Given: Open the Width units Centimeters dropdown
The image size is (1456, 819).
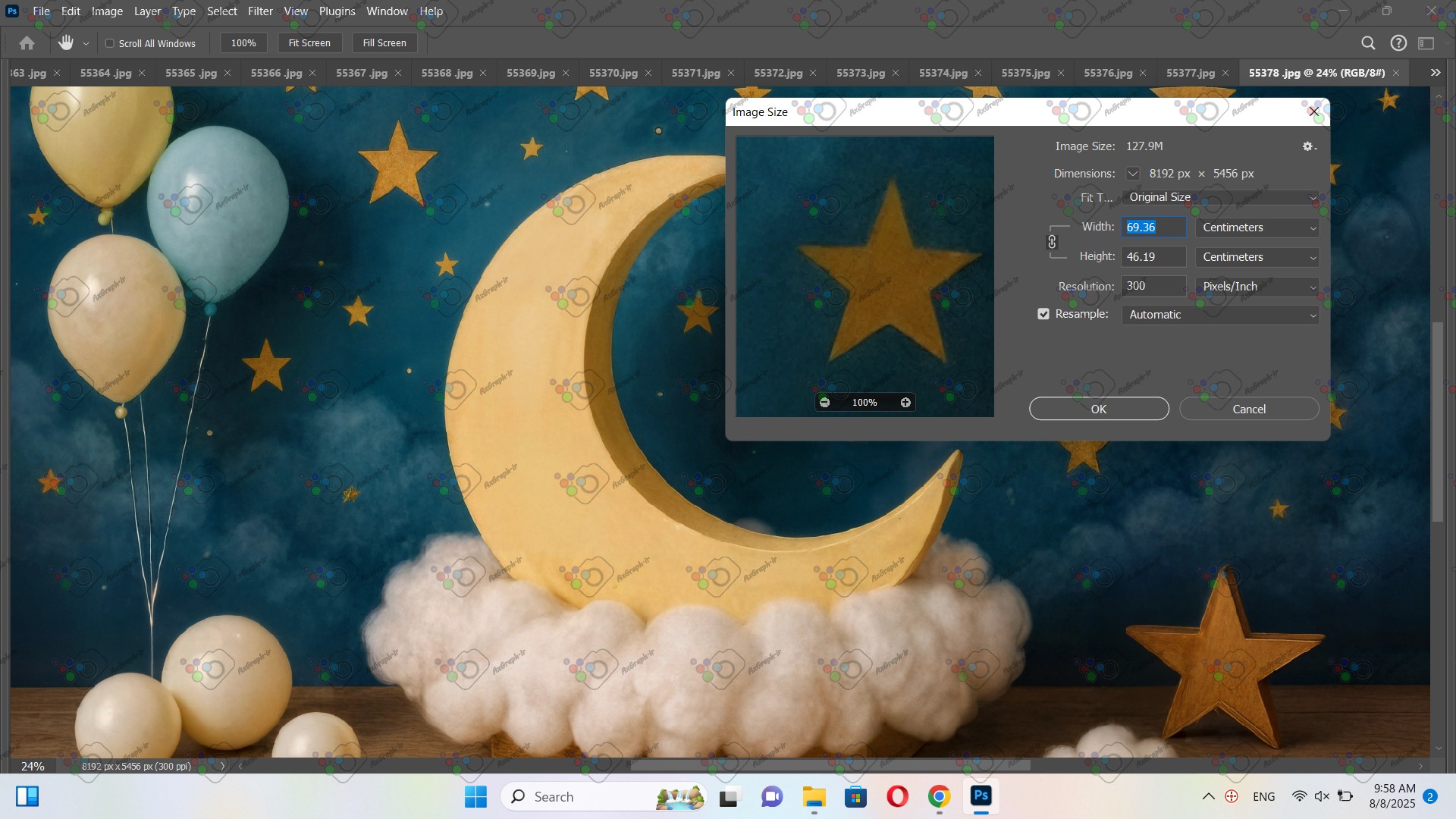Looking at the screenshot, I should [1257, 227].
